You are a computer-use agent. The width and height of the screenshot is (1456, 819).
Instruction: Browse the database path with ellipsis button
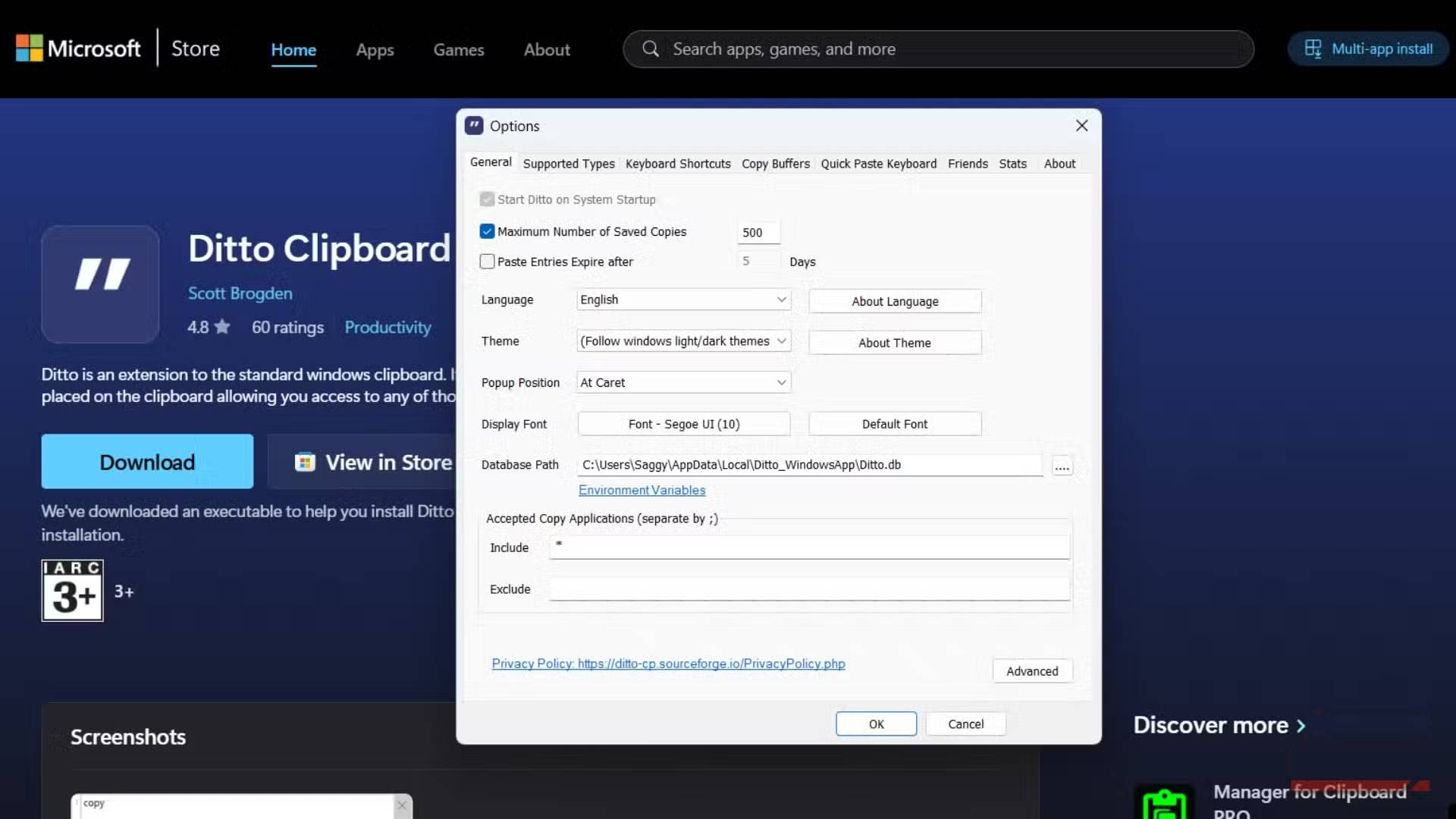[1062, 466]
